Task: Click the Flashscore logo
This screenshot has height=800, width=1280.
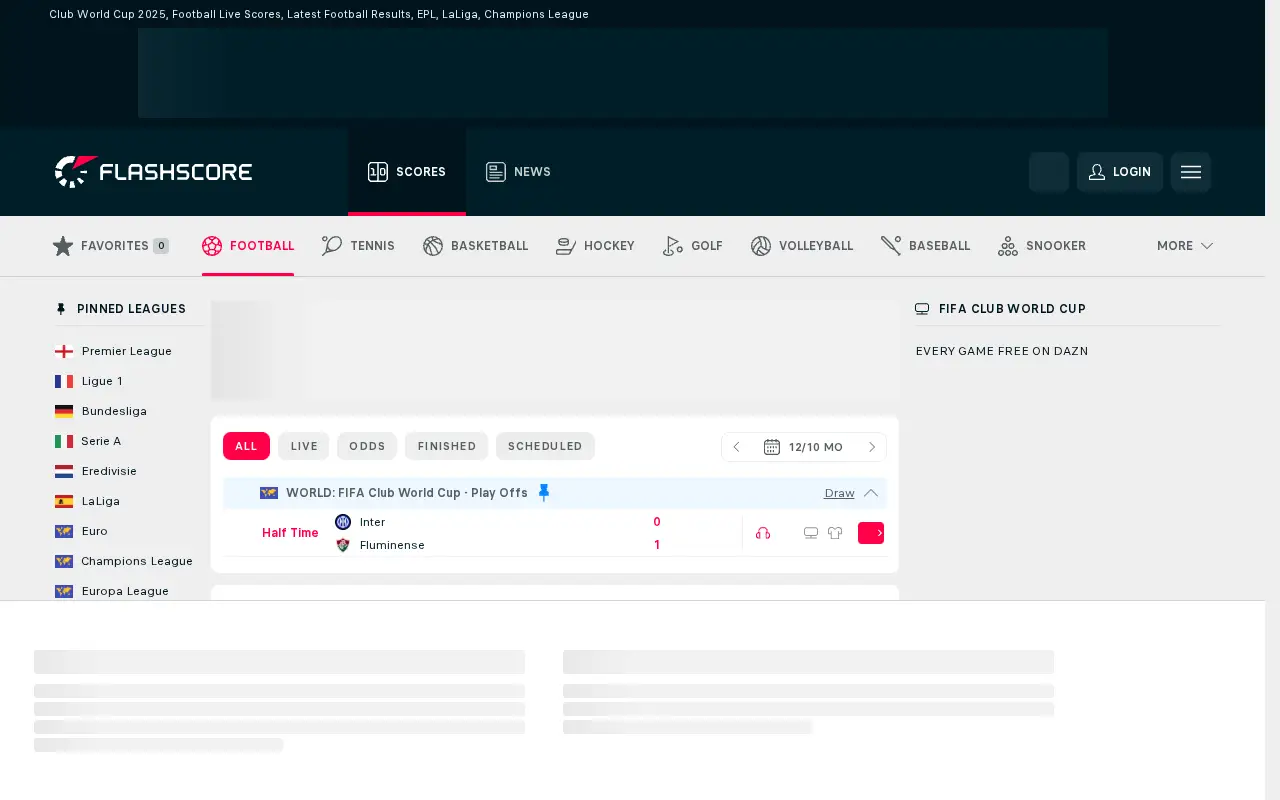Action: tap(153, 172)
